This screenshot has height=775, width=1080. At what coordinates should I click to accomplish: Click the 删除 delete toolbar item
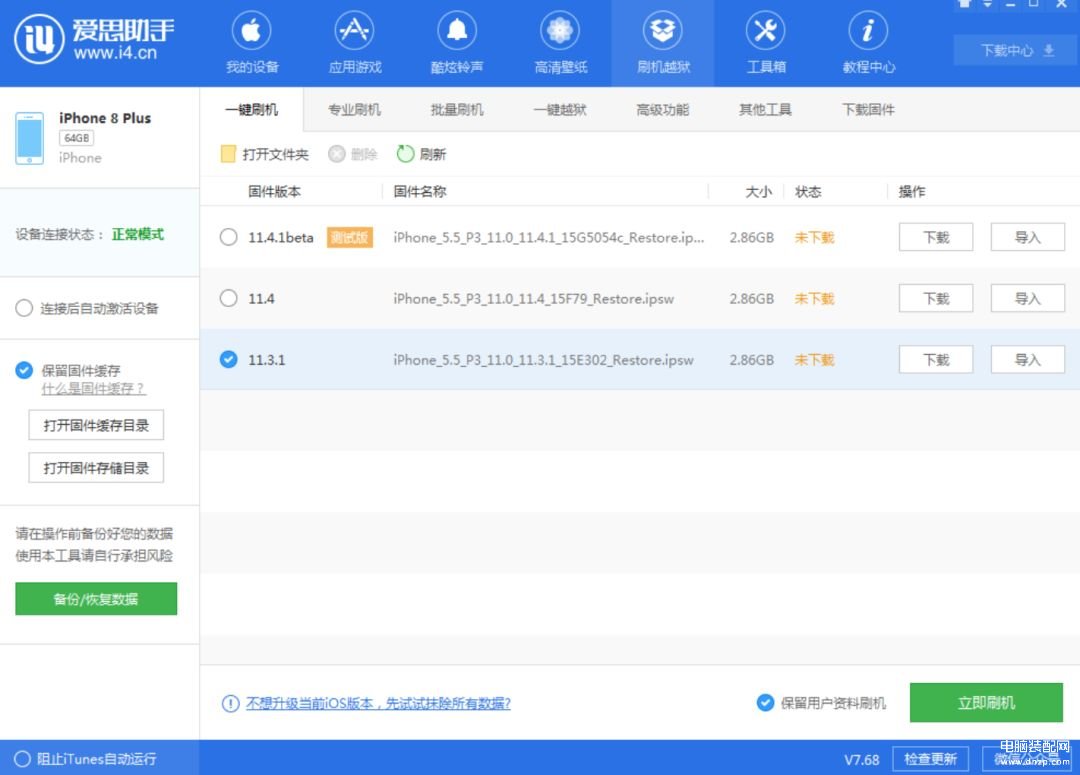coord(353,154)
